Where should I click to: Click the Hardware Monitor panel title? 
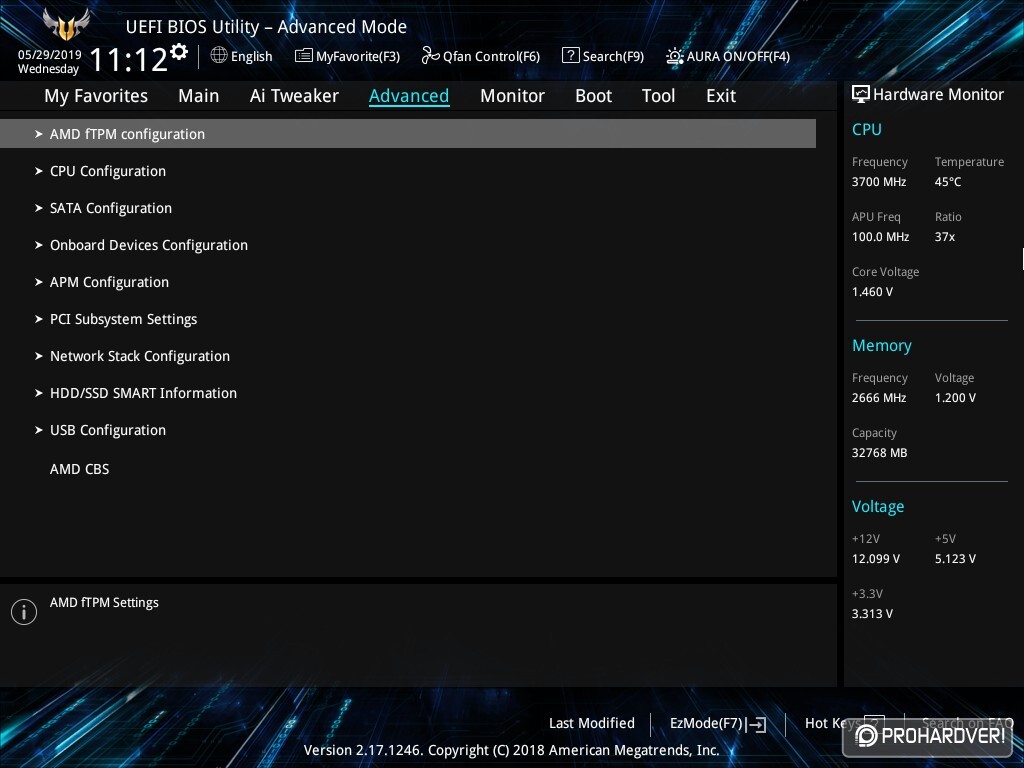(x=938, y=95)
